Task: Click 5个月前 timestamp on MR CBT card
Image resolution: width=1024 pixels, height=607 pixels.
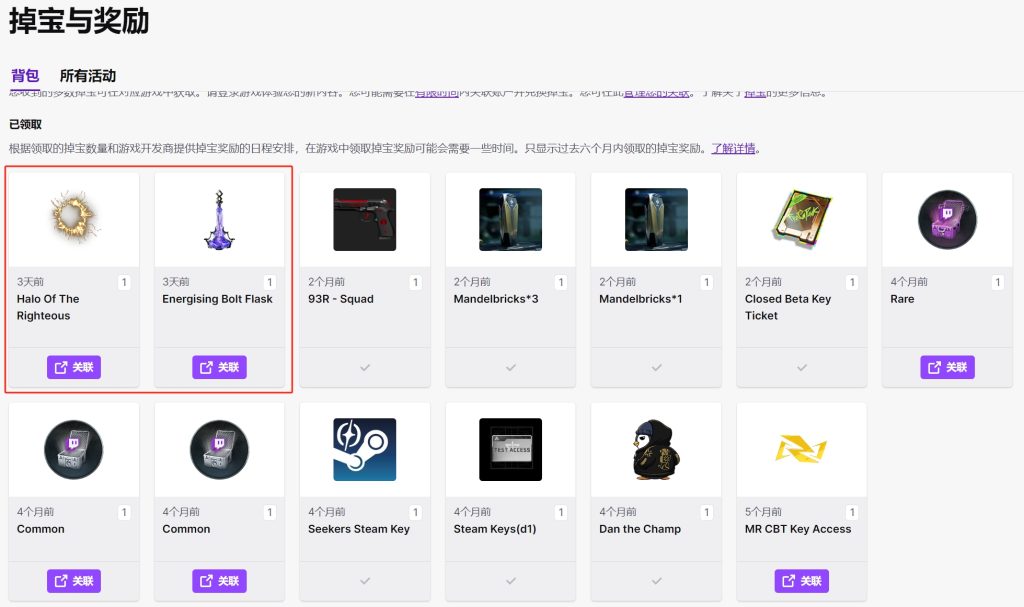Action: 763,512
